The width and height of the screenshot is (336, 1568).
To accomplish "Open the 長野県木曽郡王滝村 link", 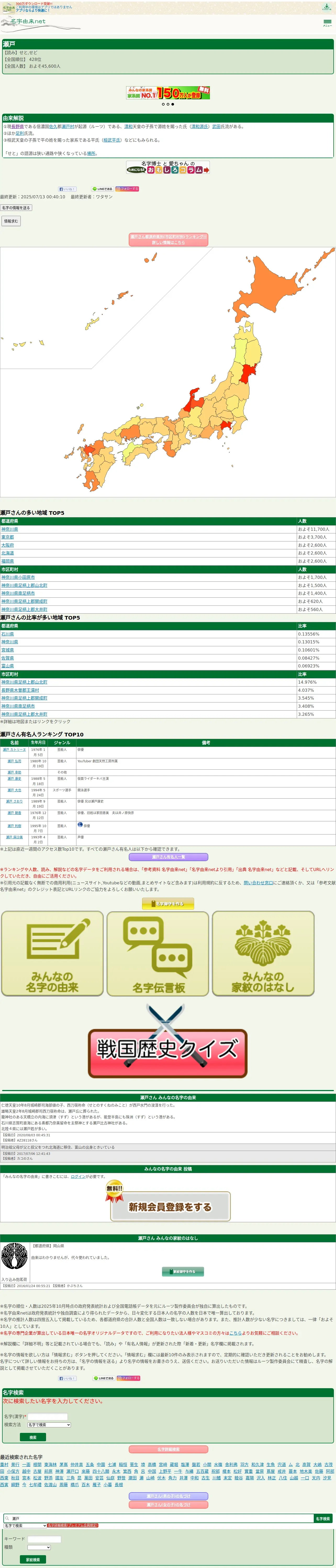I will (20, 690).
